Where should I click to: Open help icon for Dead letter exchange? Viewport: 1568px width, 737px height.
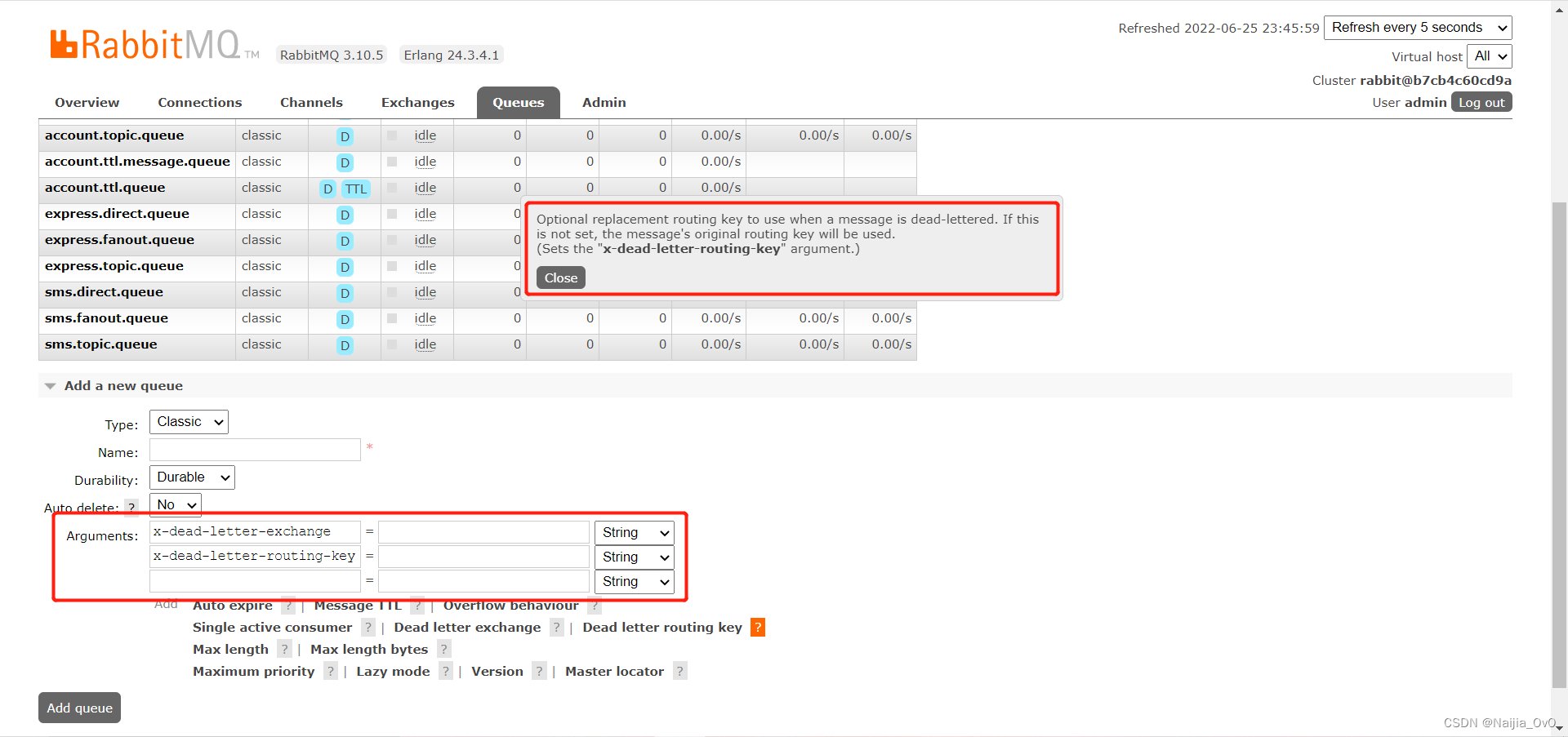coord(556,628)
